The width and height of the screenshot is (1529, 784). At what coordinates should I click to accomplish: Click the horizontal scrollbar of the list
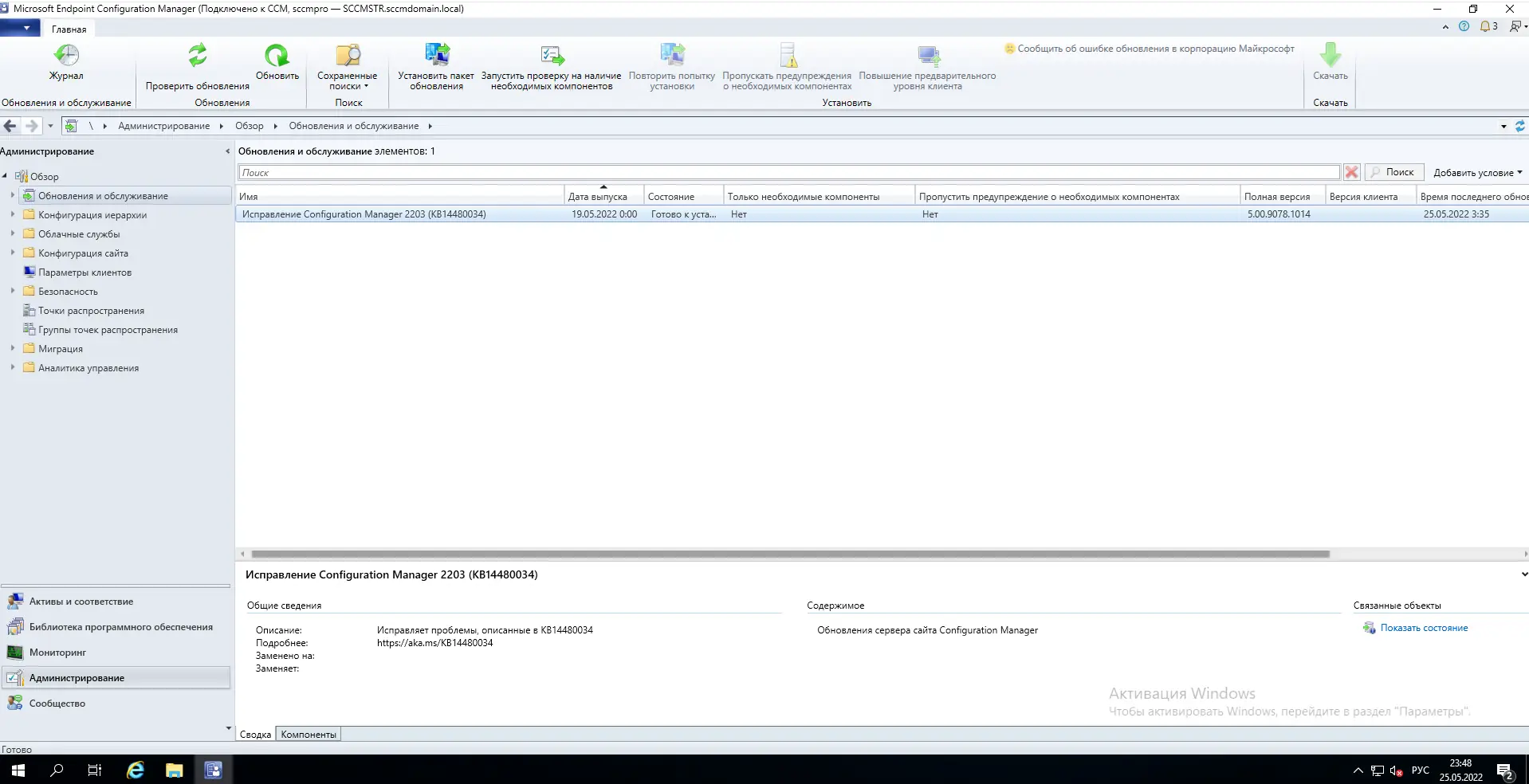tap(790, 554)
